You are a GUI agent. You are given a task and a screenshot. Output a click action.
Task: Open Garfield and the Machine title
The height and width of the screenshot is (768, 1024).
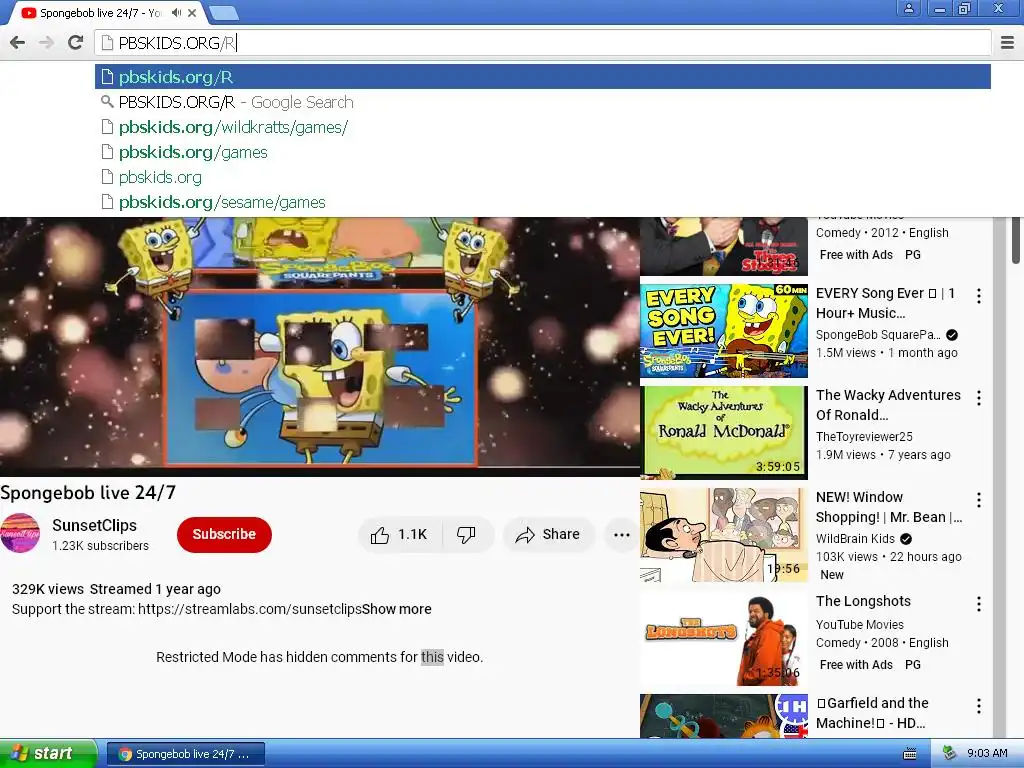coord(872,713)
